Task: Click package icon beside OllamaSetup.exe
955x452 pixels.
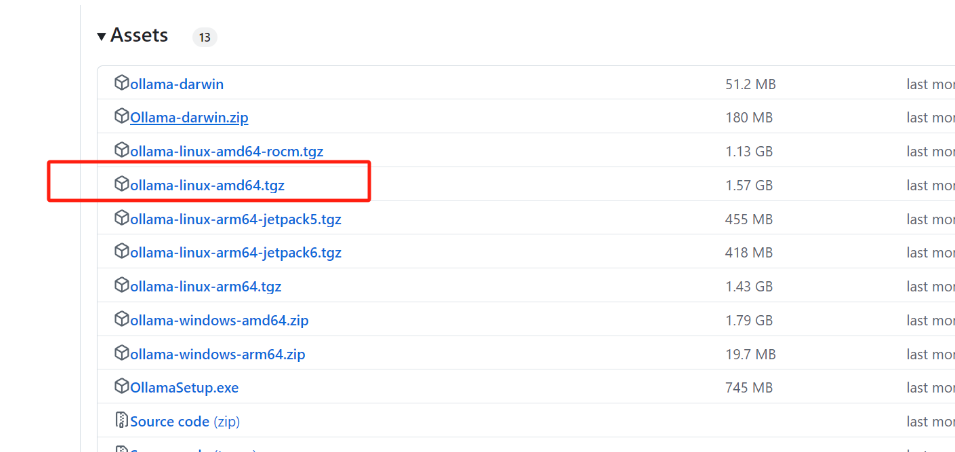Action: (122, 386)
